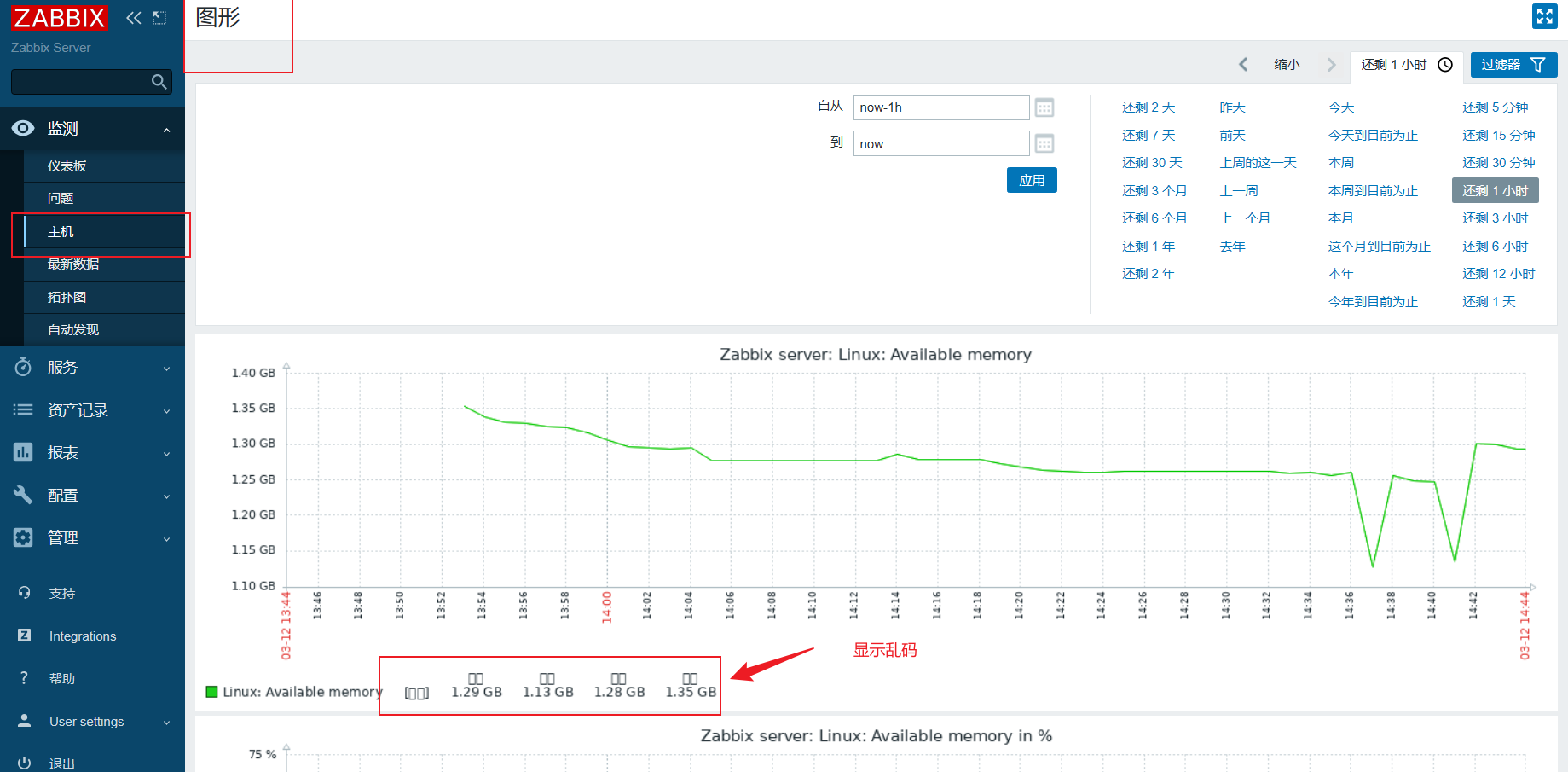
Task: Expand the 报表 menu section
Action: coord(166,454)
